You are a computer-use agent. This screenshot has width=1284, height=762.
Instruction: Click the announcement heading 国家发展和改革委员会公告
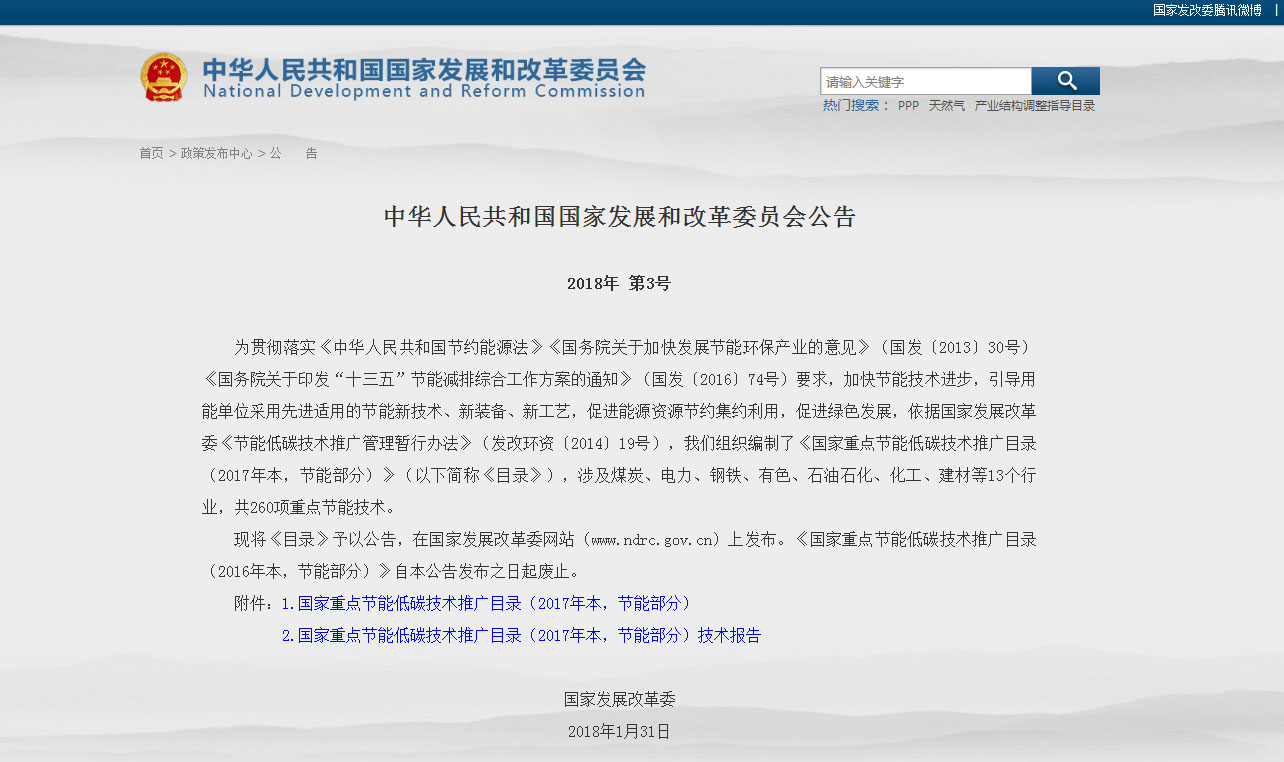point(620,217)
